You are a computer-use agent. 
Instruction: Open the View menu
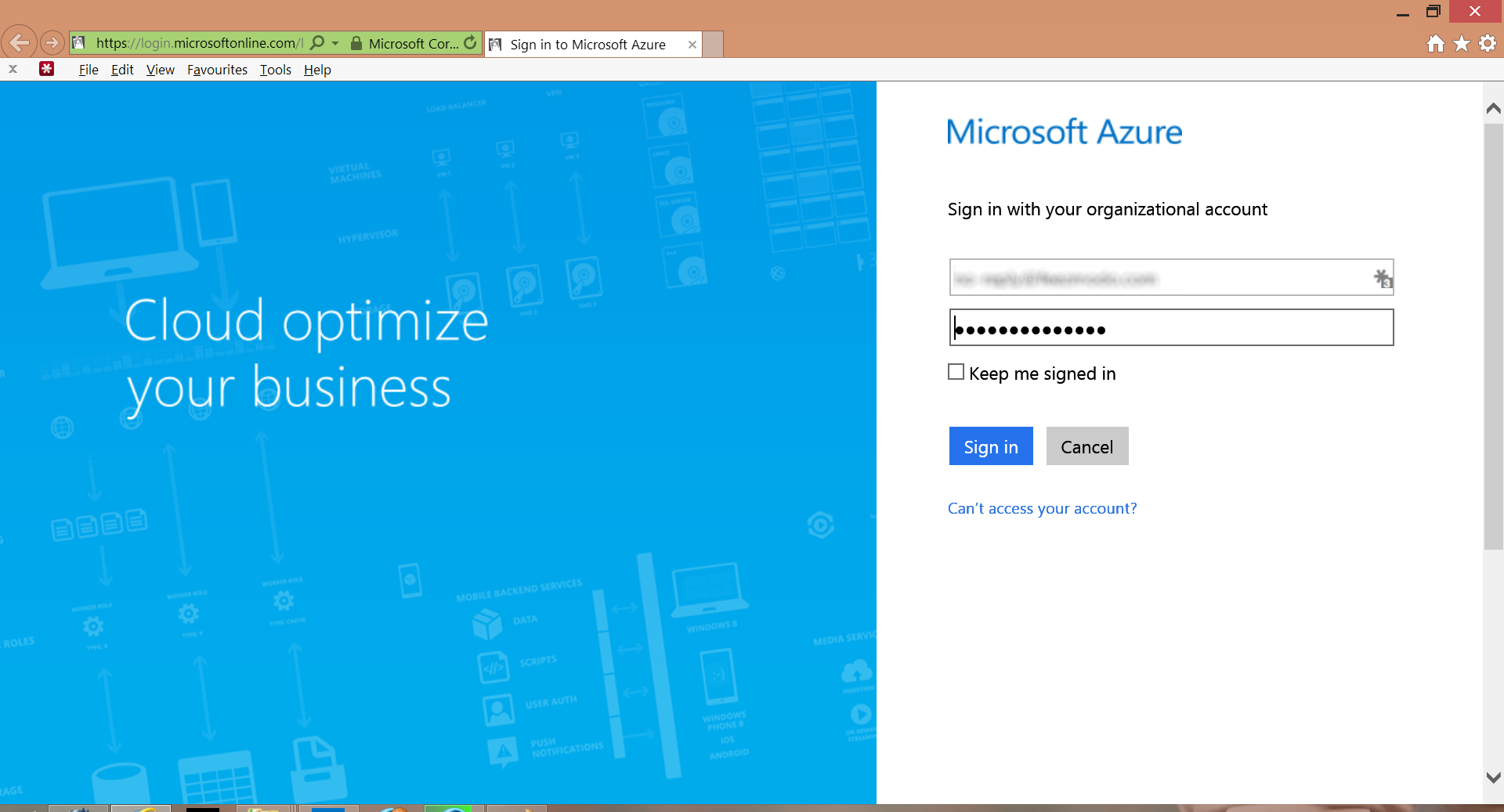(x=161, y=70)
